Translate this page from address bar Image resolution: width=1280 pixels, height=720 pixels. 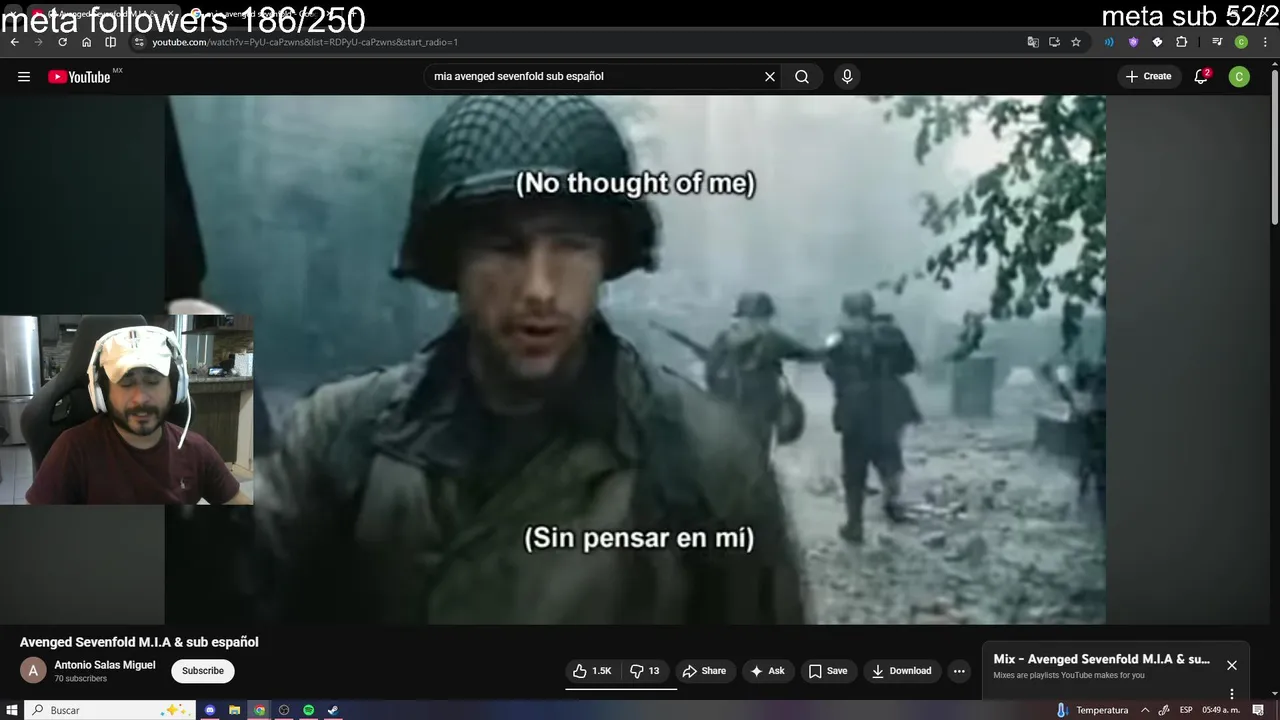pyautogui.click(x=1033, y=42)
